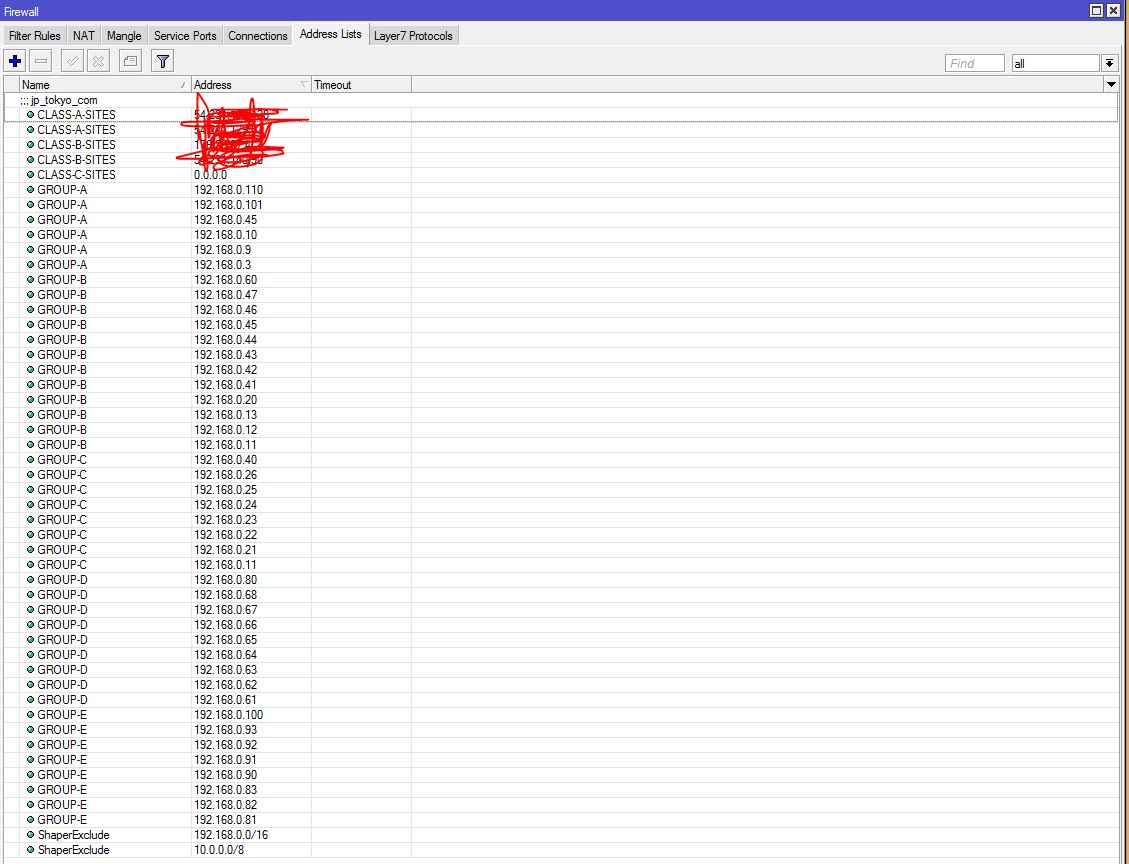Click address 192.168.0.68
The width and height of the screenshot is (1129, 864).
(x=225, y=595)
